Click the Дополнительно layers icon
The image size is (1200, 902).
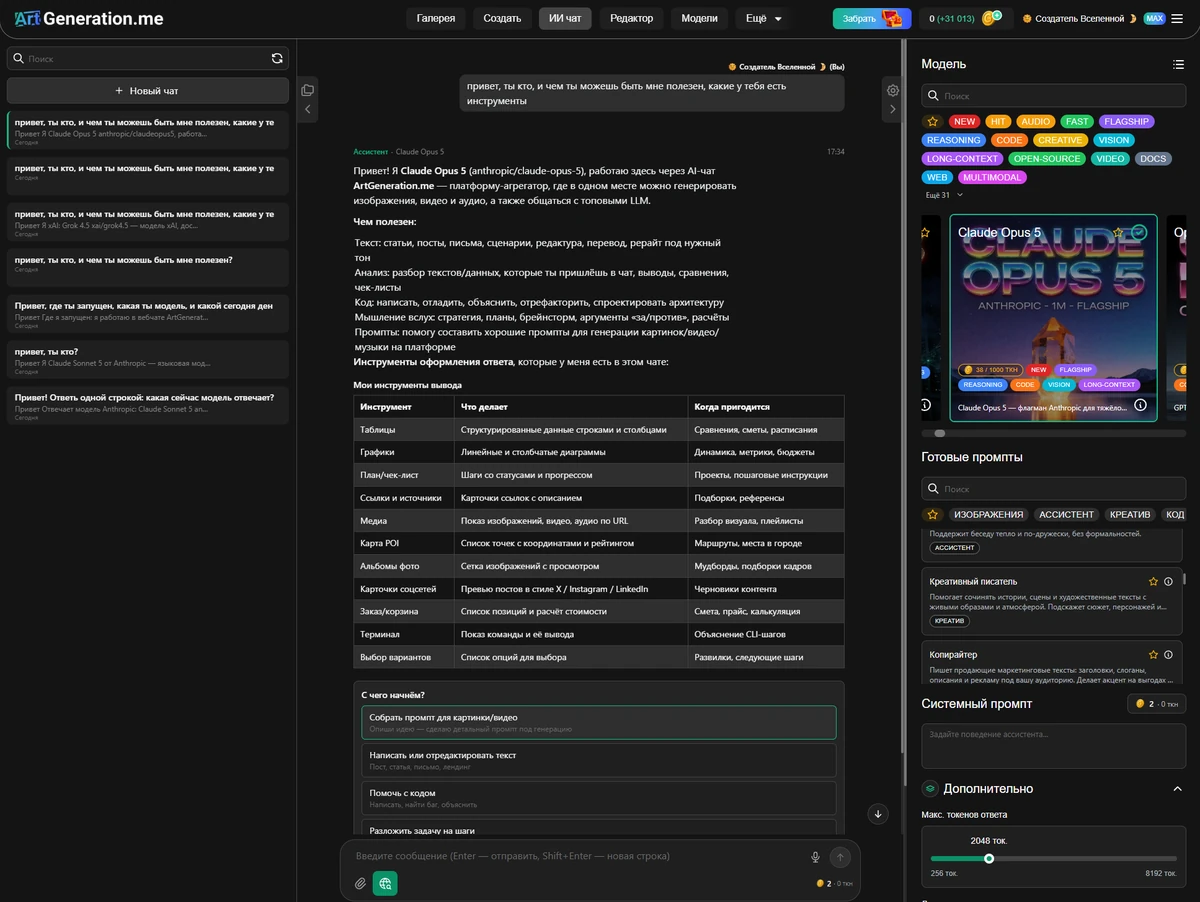[x=930, y=788]
